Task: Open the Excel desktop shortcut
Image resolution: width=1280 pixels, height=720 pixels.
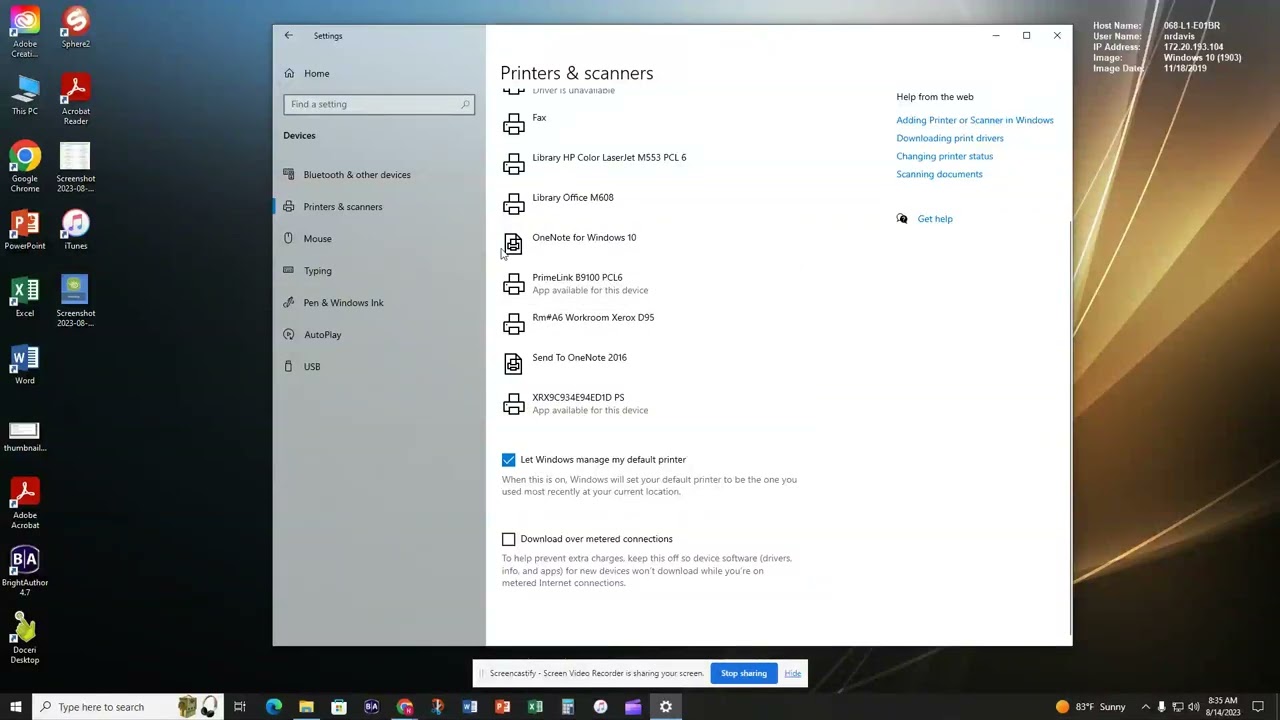Action: (25, 297)
